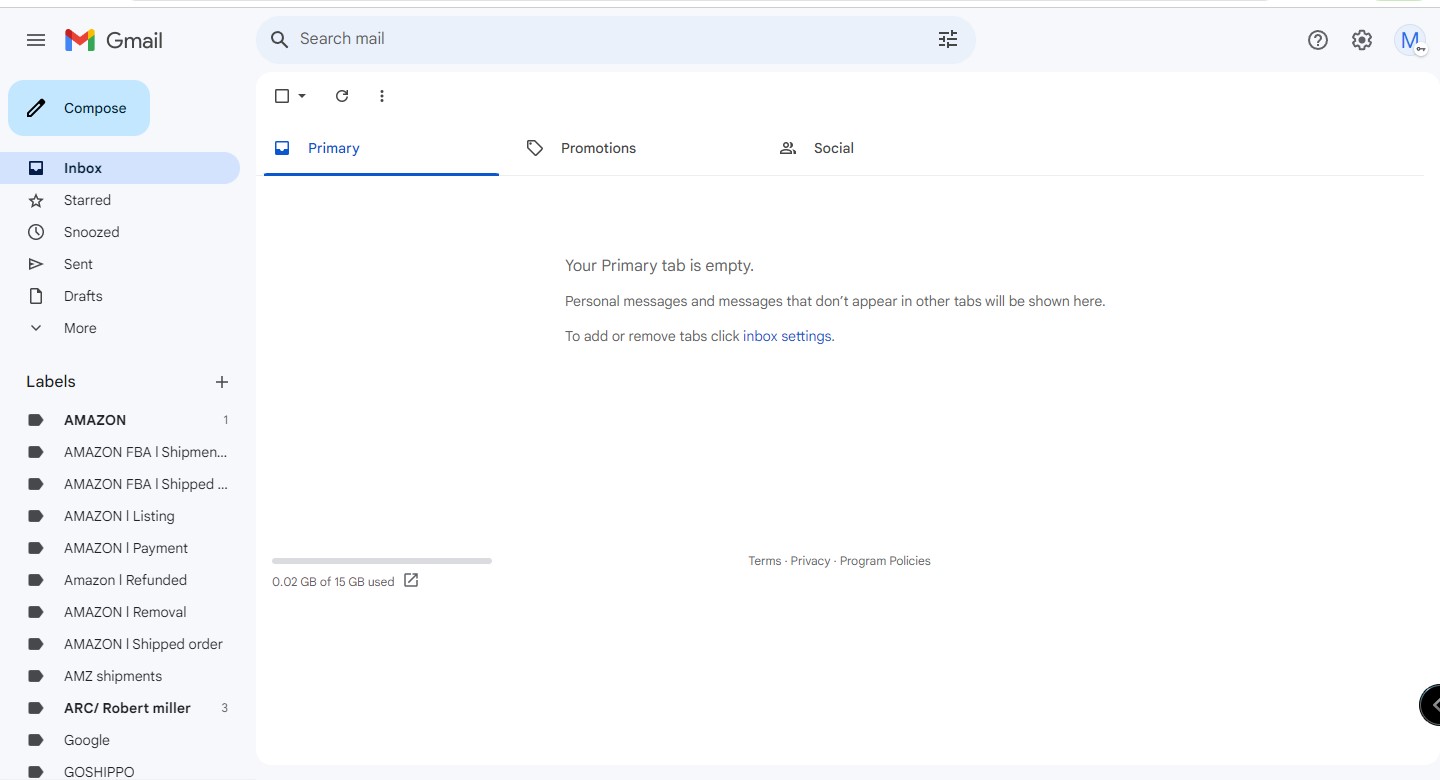Click the Gmail logo
Image resolution: width=1440 pixels, height=780 pixels.
pos(113,40)
